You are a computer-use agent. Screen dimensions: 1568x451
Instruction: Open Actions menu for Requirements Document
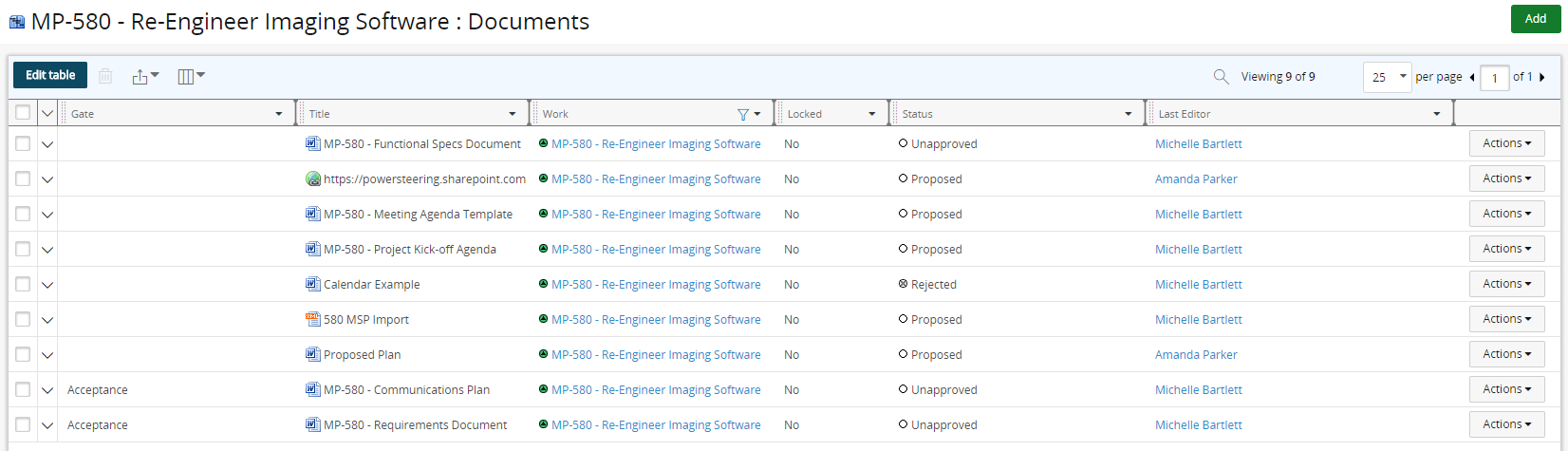pyautogui.click(x=1506, y=424)
